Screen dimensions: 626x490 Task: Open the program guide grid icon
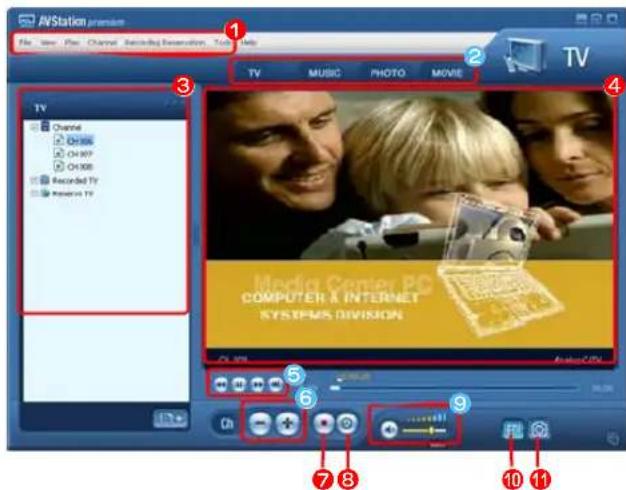pos(513,430)
